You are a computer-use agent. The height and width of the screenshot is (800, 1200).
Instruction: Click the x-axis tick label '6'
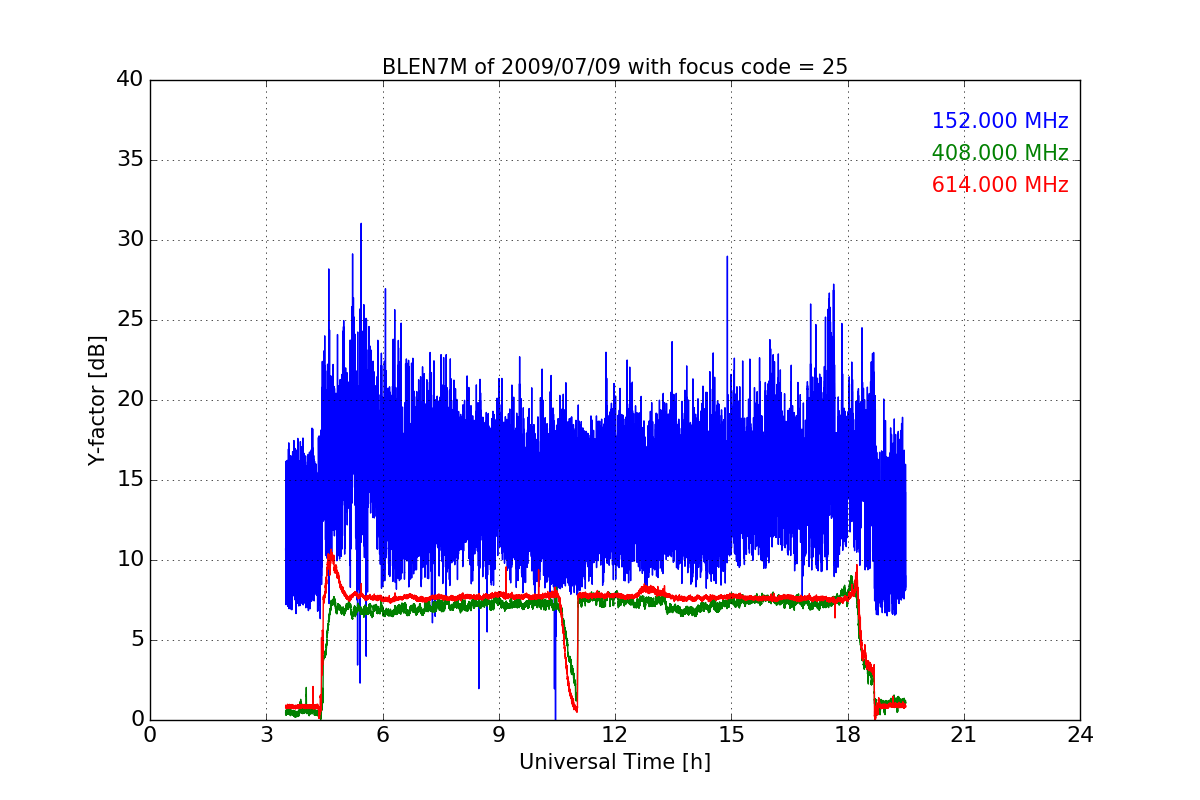point(383,734)
